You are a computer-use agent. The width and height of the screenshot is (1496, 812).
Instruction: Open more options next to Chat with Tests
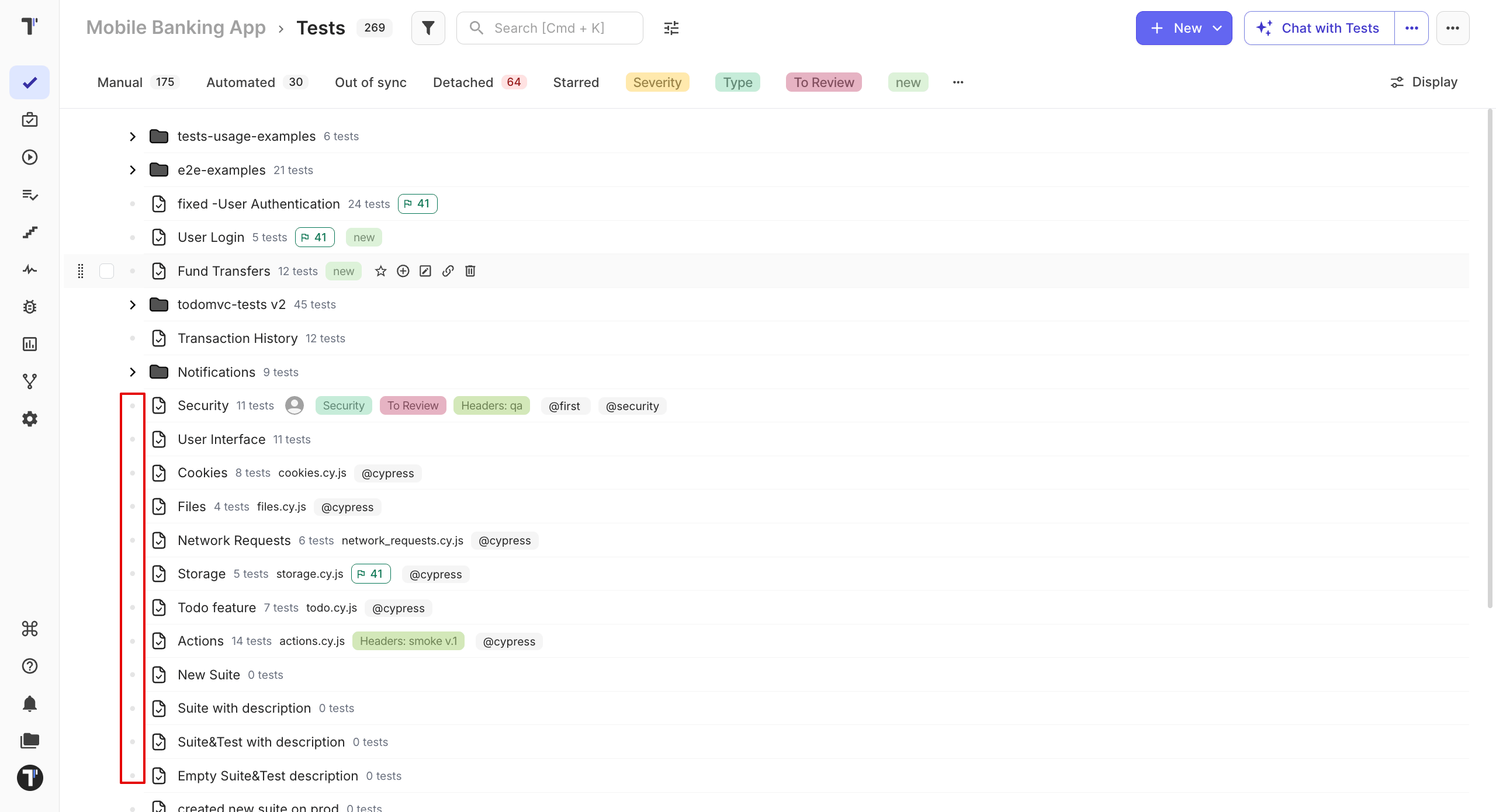click(1412, 28)
